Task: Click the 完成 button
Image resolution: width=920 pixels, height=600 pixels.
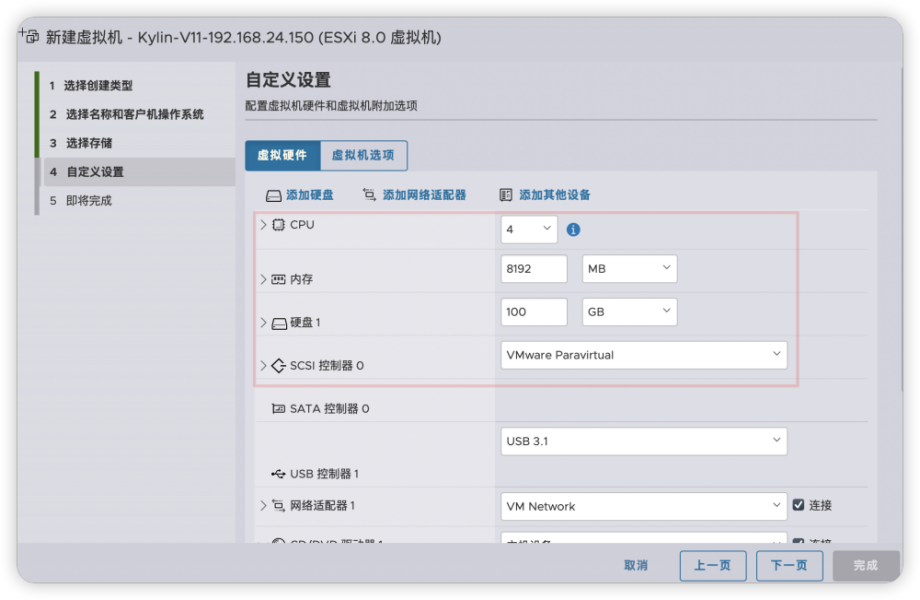Action: [866, 565]
